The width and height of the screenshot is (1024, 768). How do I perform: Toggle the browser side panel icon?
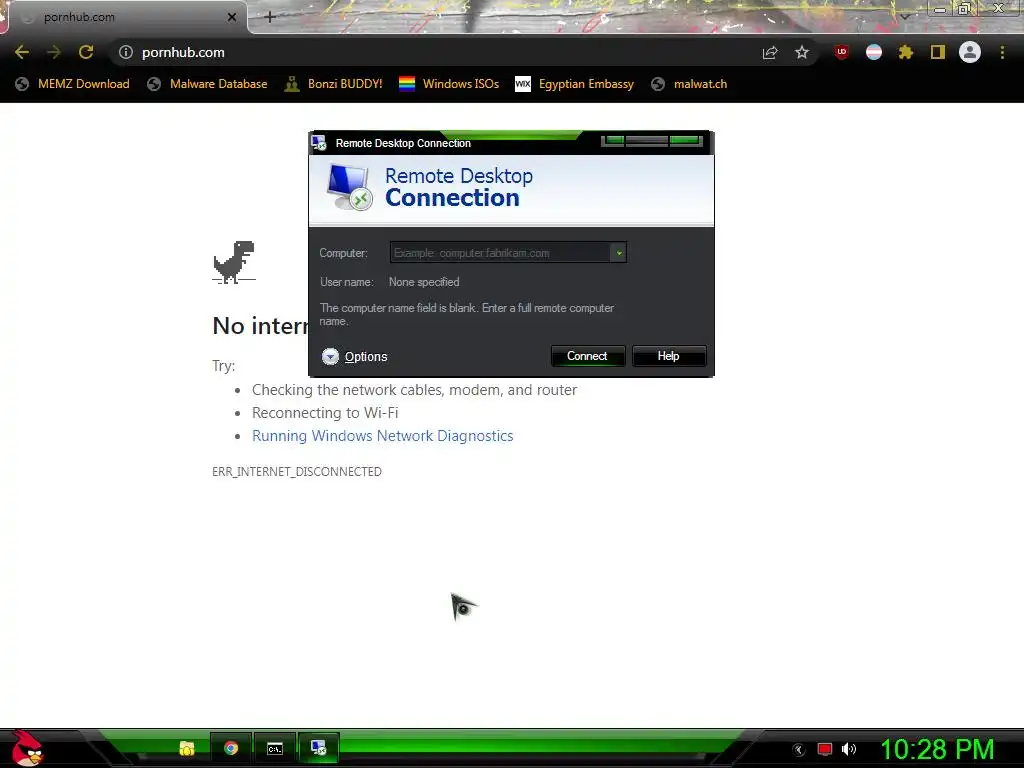click(x=938, y=52)
